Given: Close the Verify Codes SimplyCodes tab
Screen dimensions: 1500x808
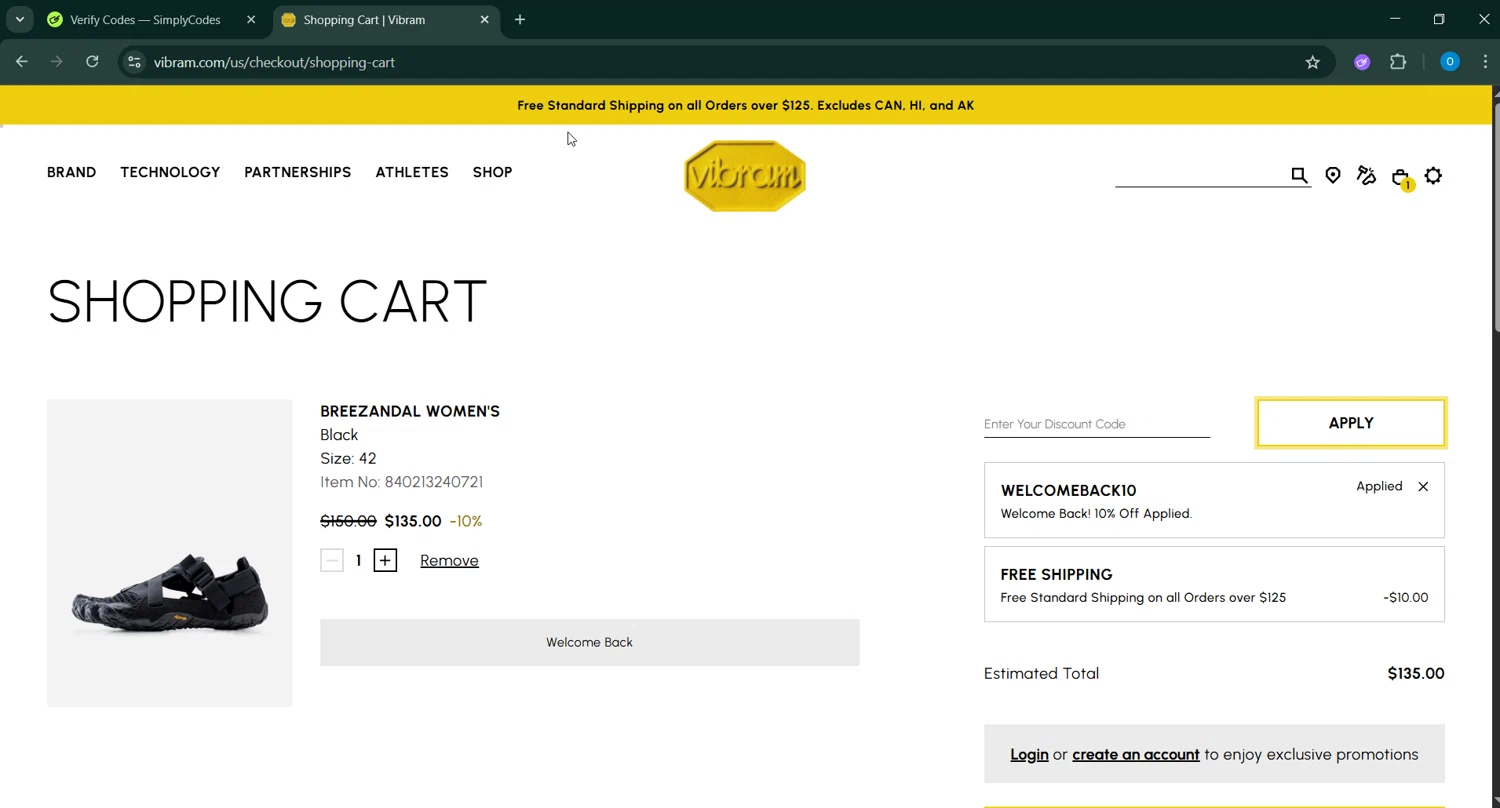Looking at the screenshot, I should tap(251, 20).
